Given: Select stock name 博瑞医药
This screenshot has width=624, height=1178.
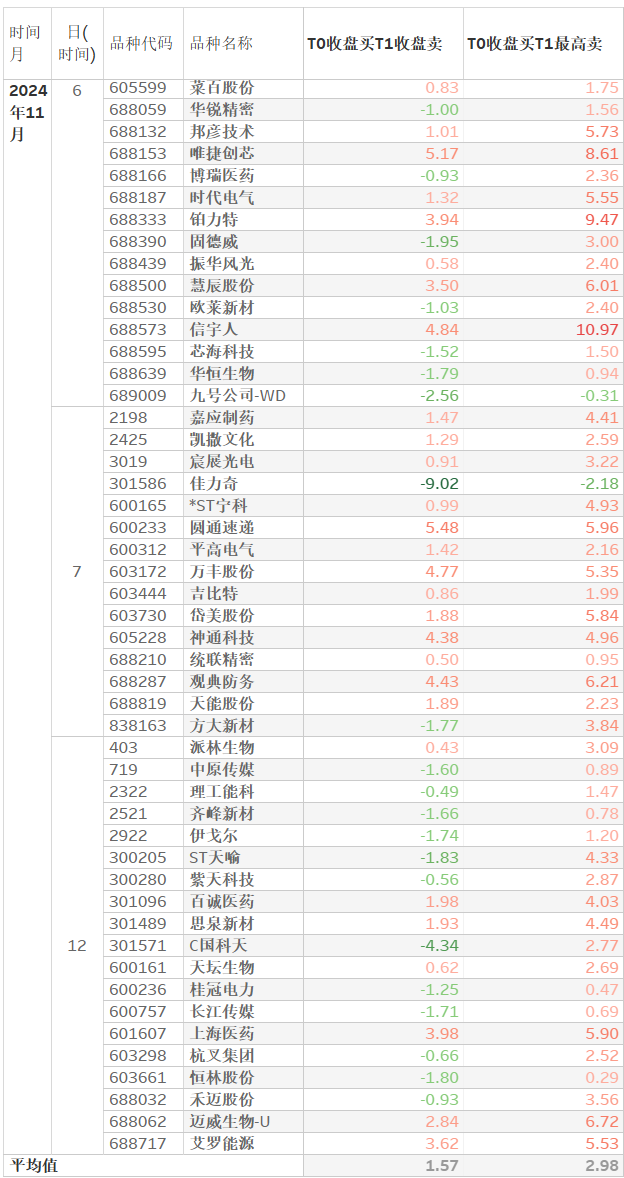Looking at the screenshot, I should point(222,177).
